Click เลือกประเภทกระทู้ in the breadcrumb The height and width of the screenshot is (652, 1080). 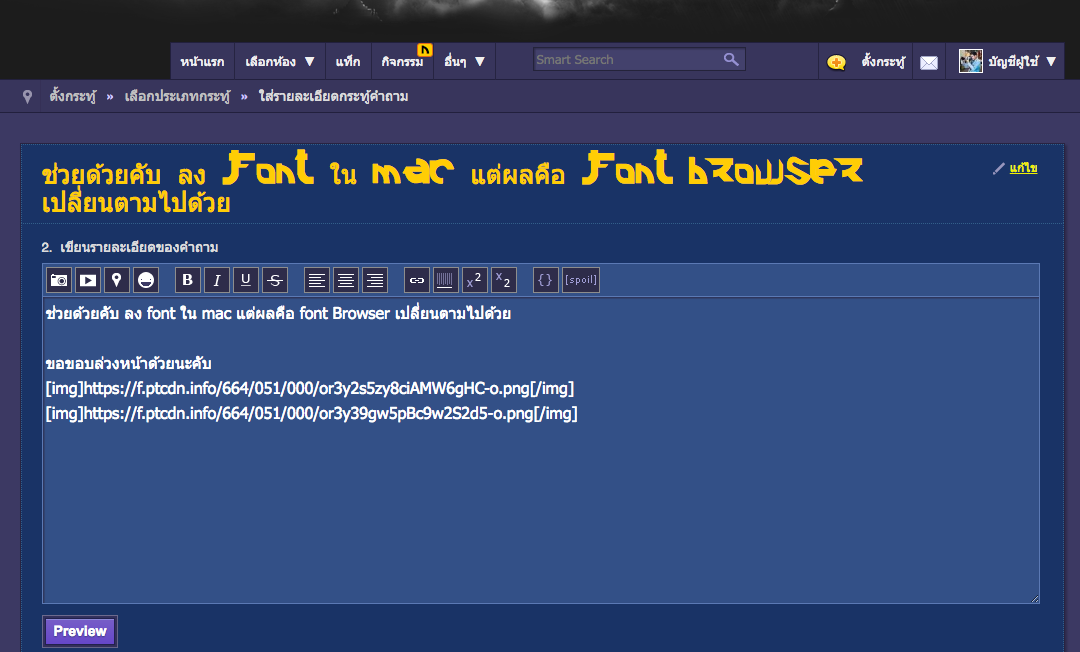tap(177, 96)
